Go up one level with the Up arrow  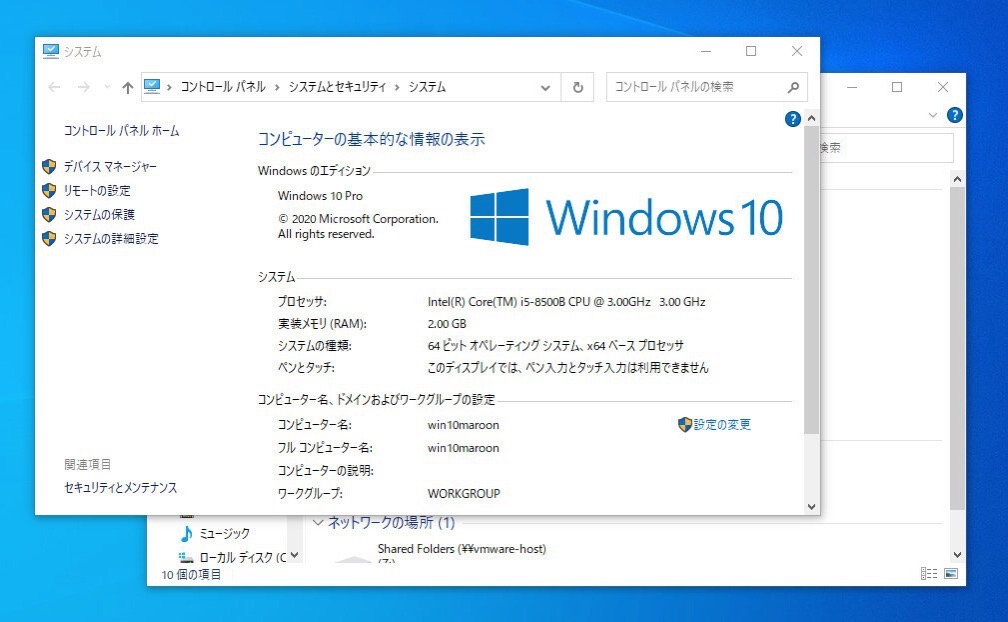(x=127, y=87)
